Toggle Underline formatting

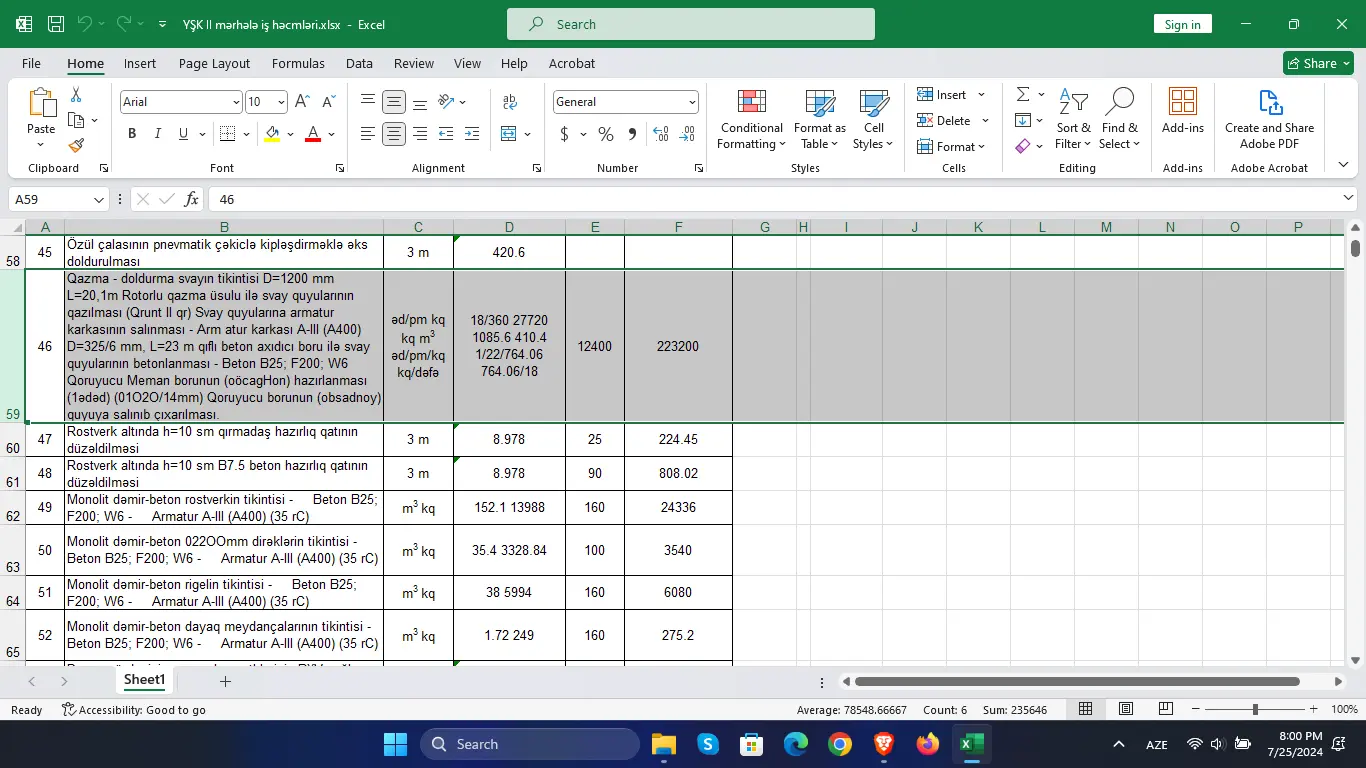click(183, 134)
